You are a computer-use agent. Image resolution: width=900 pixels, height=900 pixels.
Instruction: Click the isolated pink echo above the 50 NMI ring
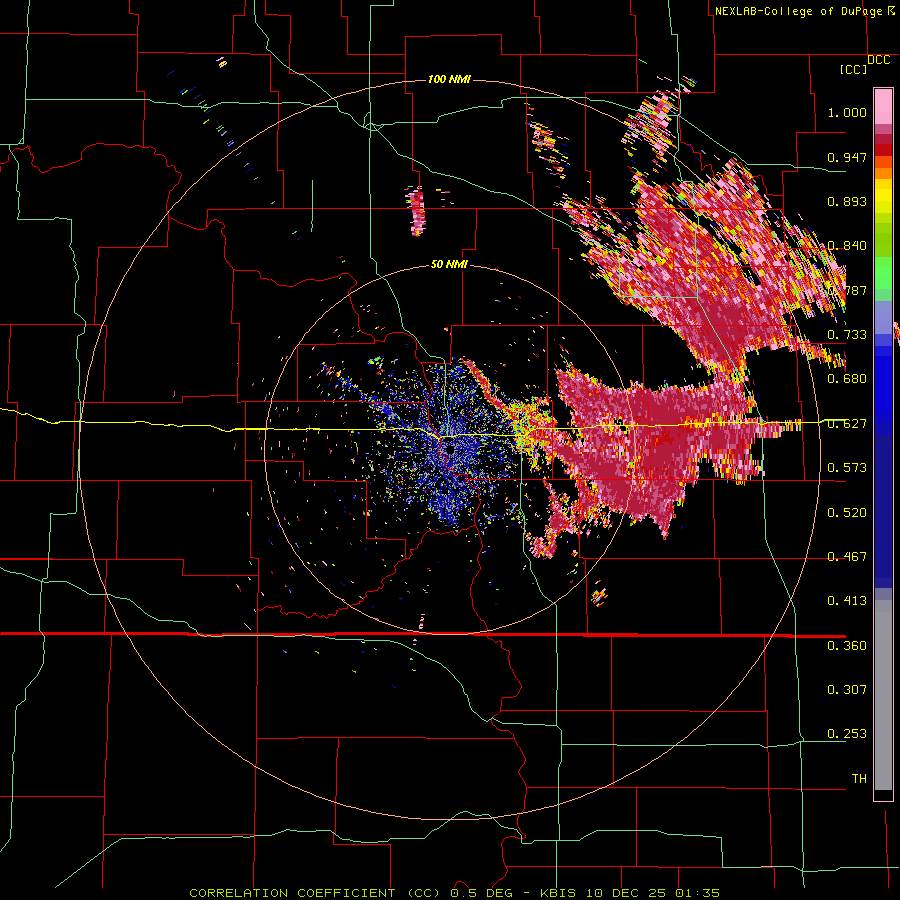tap(417, 210)
